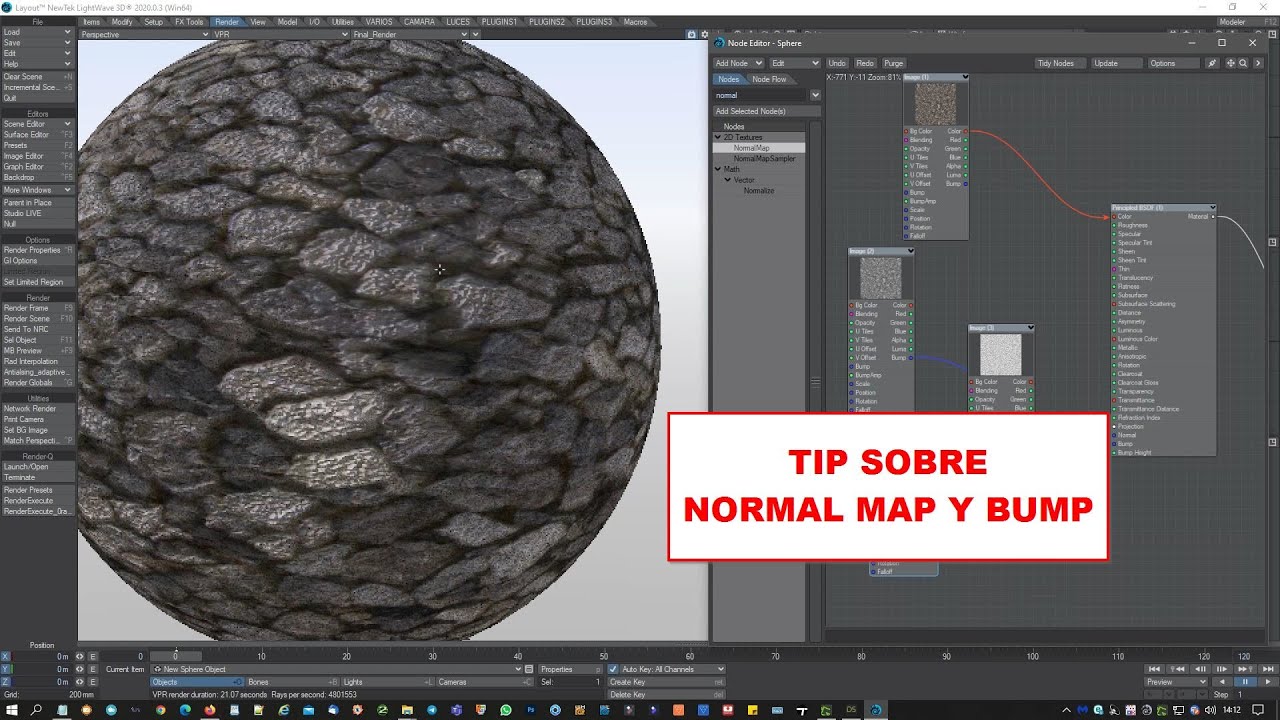Go to previous keyframe button
This screenshot has width=1280, height=720.
click(1177, 669)
